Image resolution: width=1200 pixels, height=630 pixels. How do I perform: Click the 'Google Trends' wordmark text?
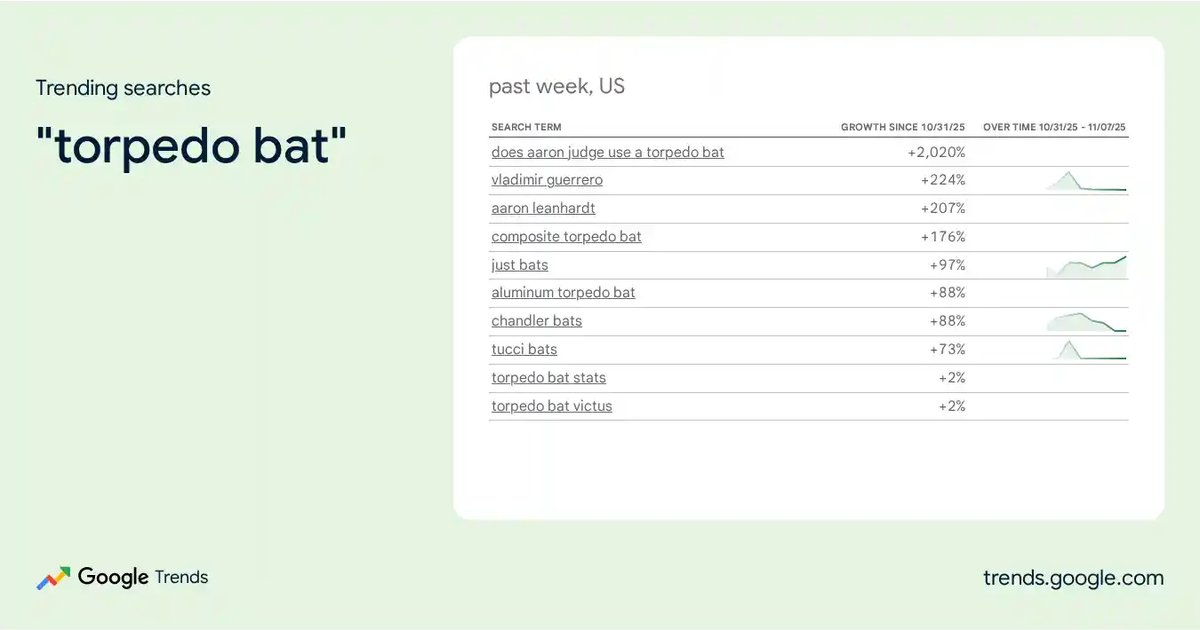[143, 577]
